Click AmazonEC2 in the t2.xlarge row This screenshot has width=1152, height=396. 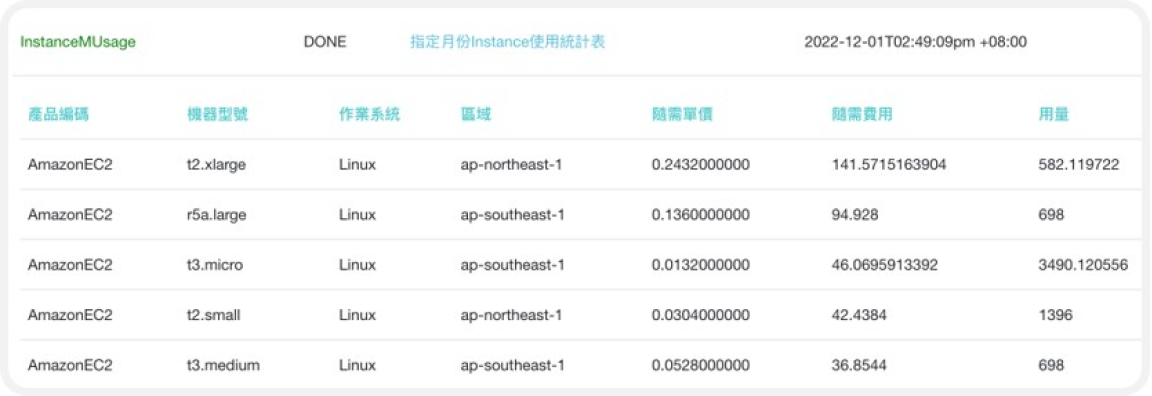point(70,165)
